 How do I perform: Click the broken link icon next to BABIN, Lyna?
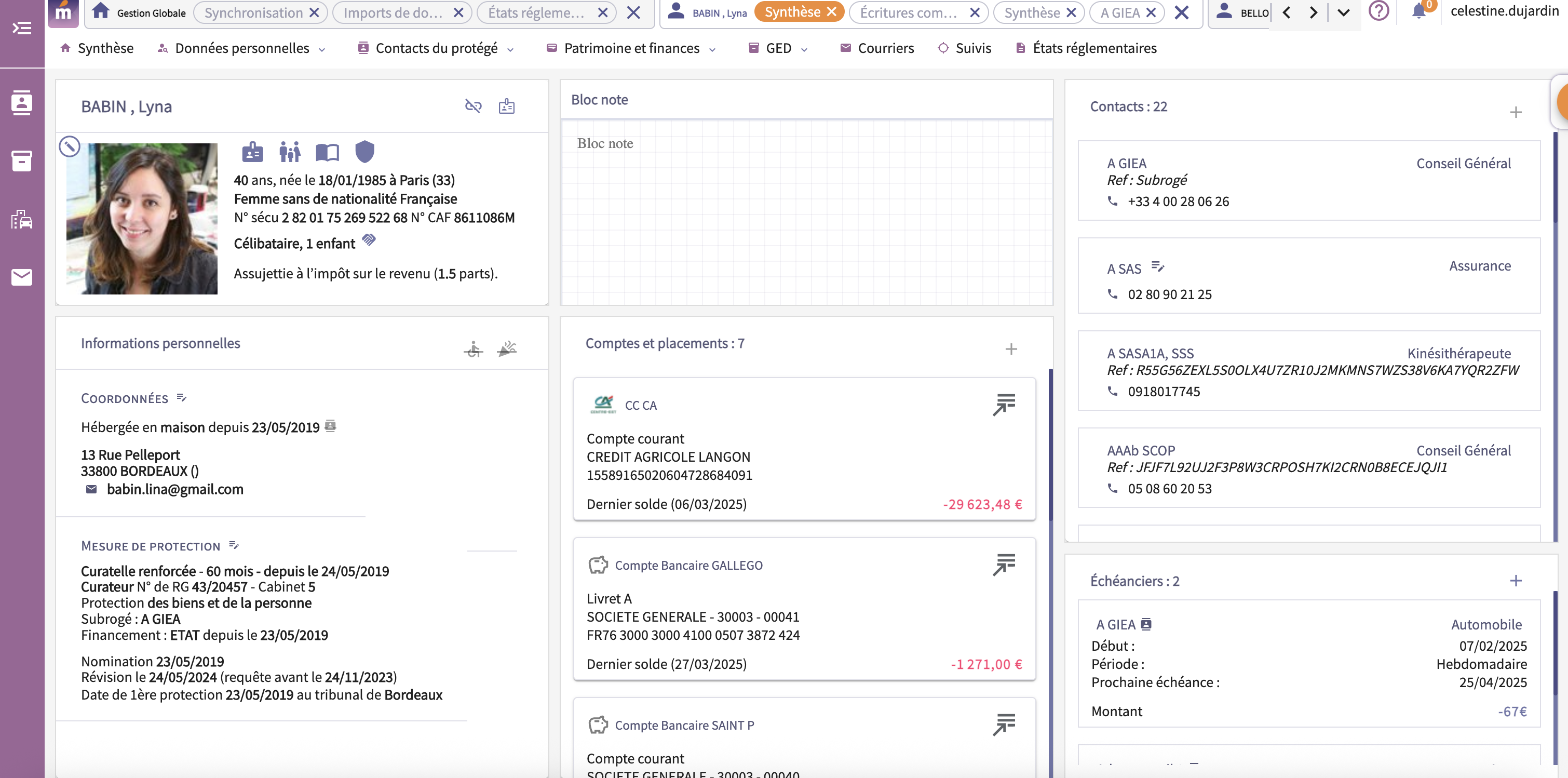click(473, 106)
